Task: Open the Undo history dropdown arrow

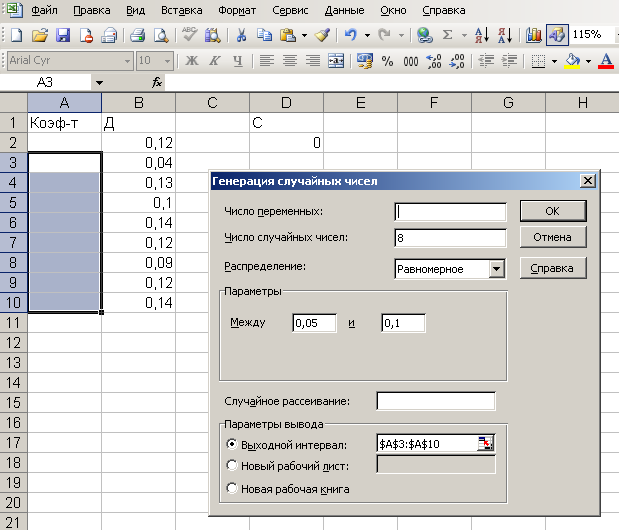Action: click(x=367, y=35)
